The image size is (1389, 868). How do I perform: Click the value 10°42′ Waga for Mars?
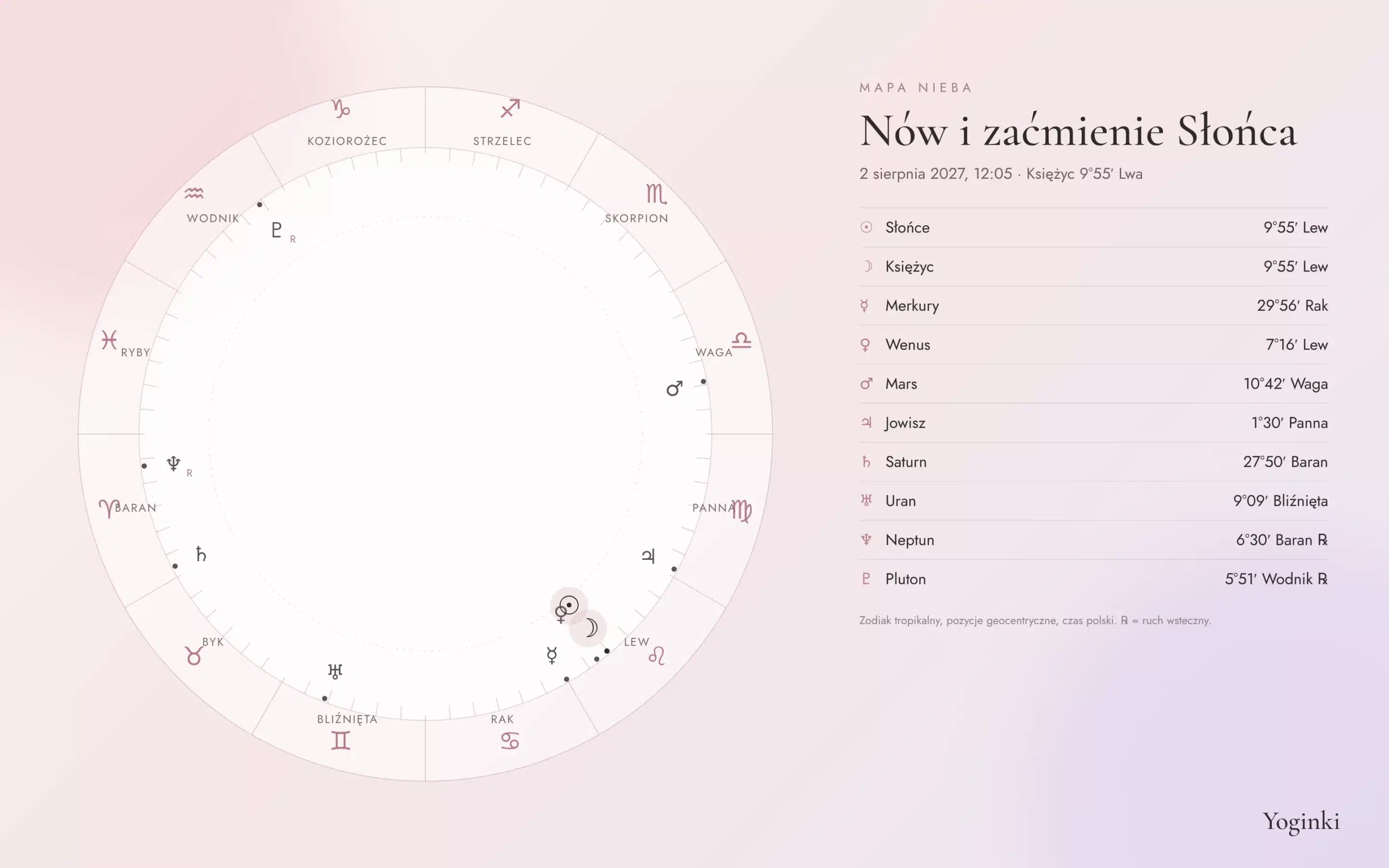[x=1285, y=383]
